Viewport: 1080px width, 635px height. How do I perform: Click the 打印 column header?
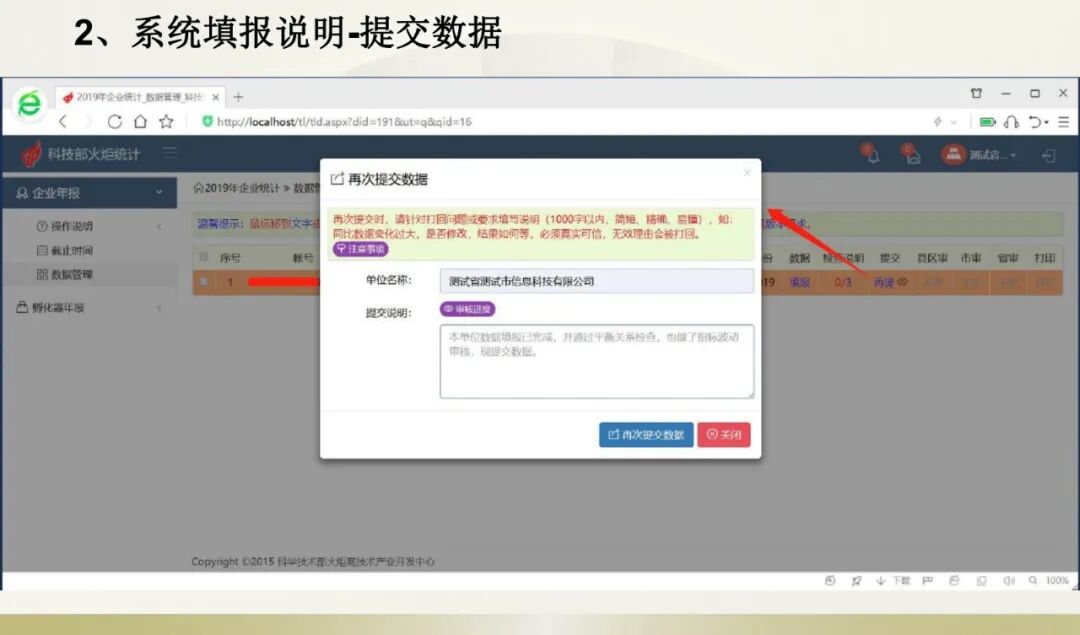[1044, 258]
